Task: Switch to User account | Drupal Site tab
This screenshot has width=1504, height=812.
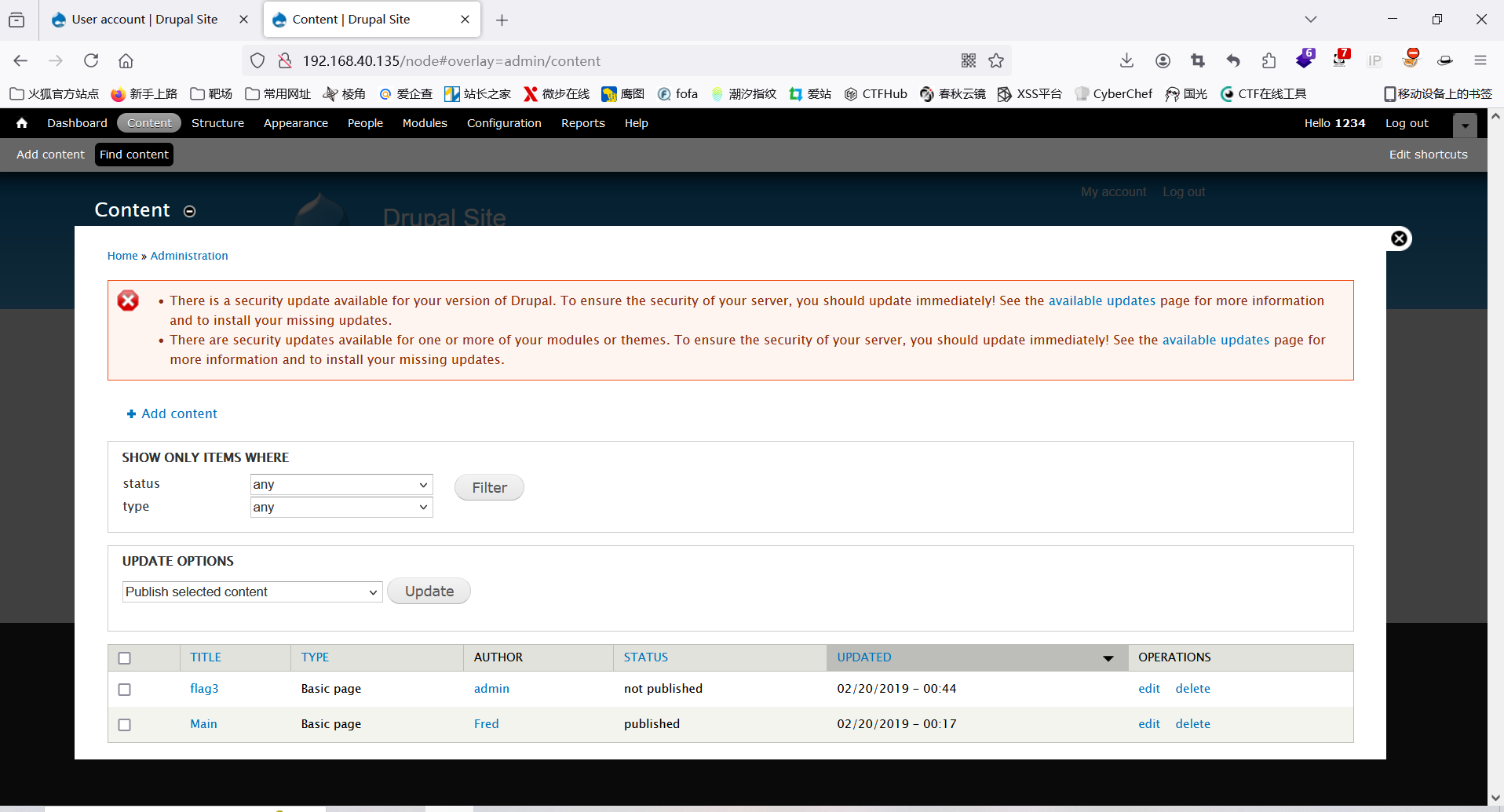Action: pos(144,20)
